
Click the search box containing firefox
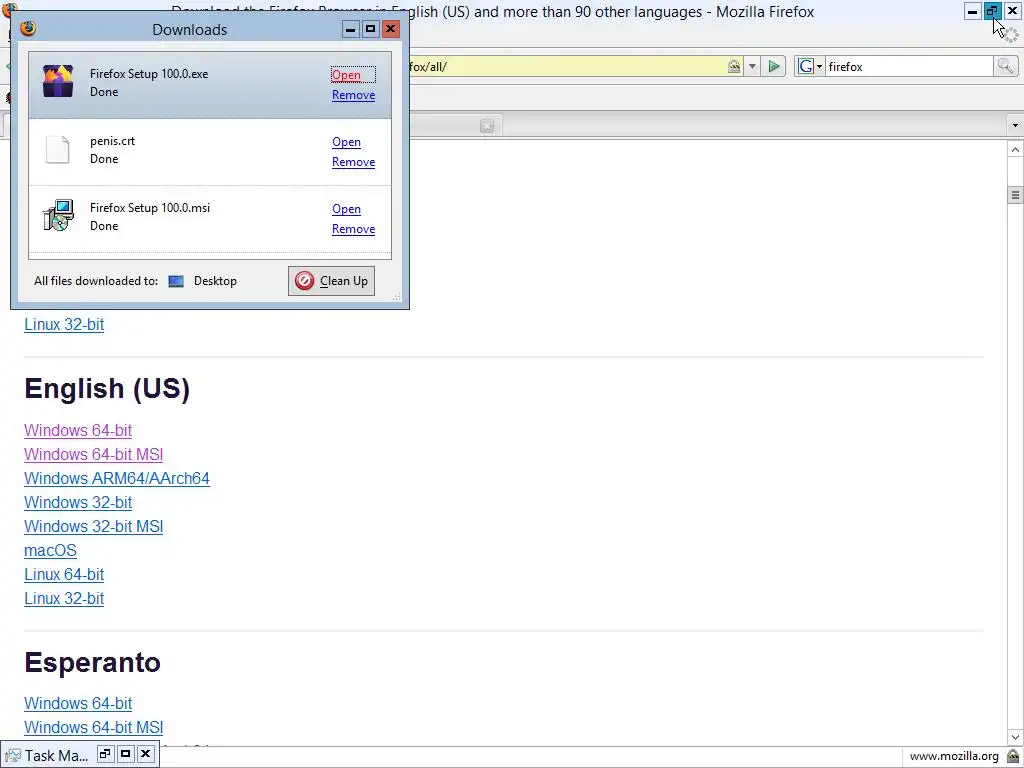coord(908,67)
